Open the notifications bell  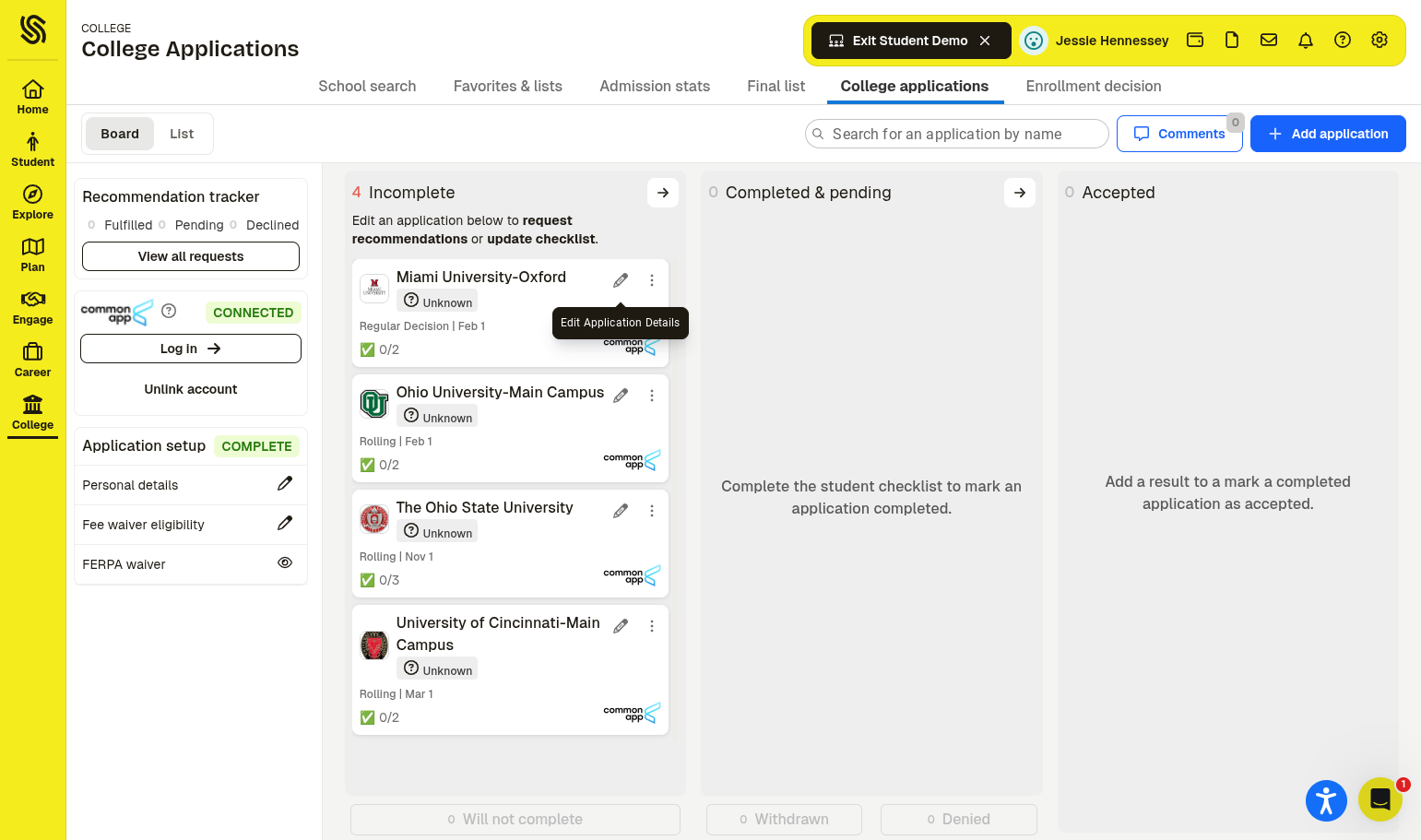[x=1306, y=40]
